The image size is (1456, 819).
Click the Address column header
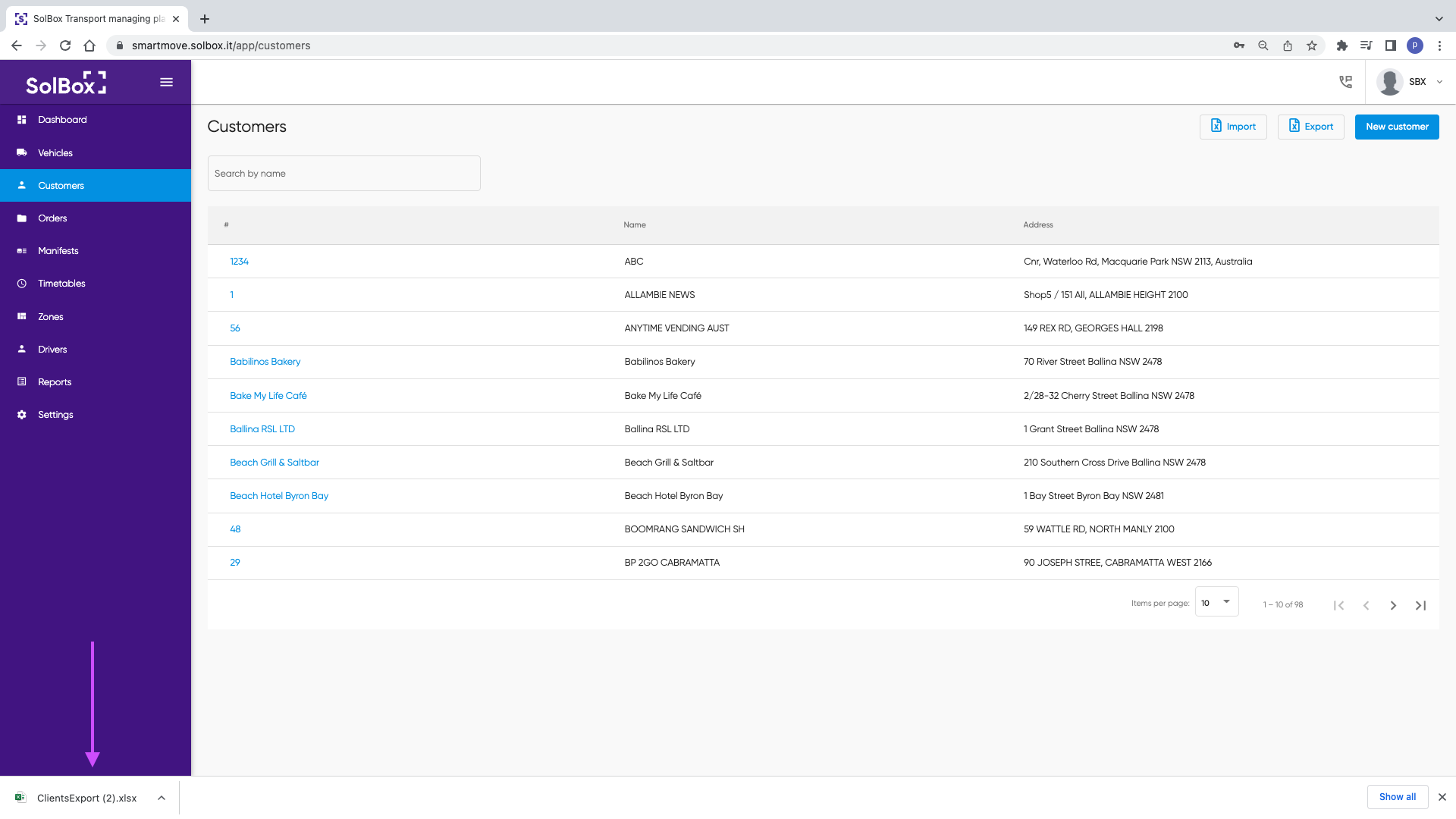point(1038,225)
